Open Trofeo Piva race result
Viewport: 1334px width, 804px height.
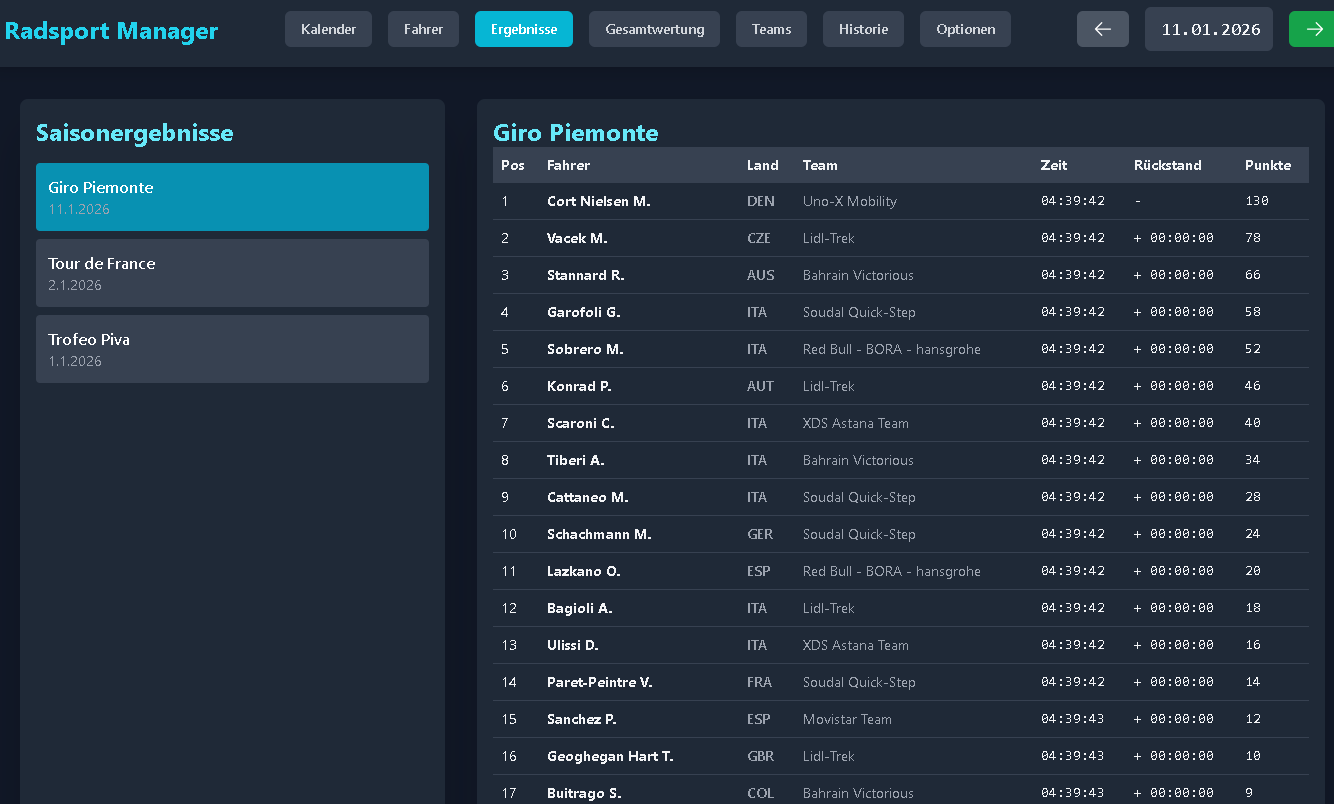(232, 349)
